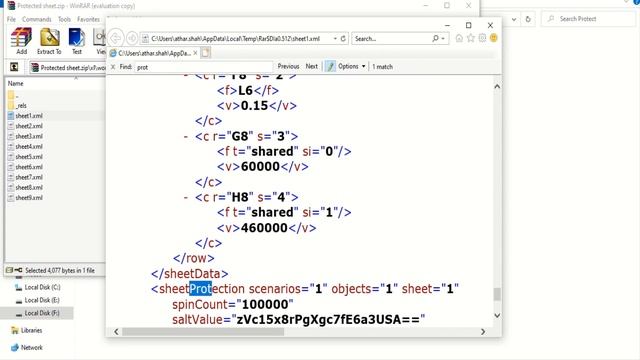The width and height of the screenshot is (640, 360).
Task: Select Local Disk (F:) in Explorer
Action: click(x=42, y=313)
